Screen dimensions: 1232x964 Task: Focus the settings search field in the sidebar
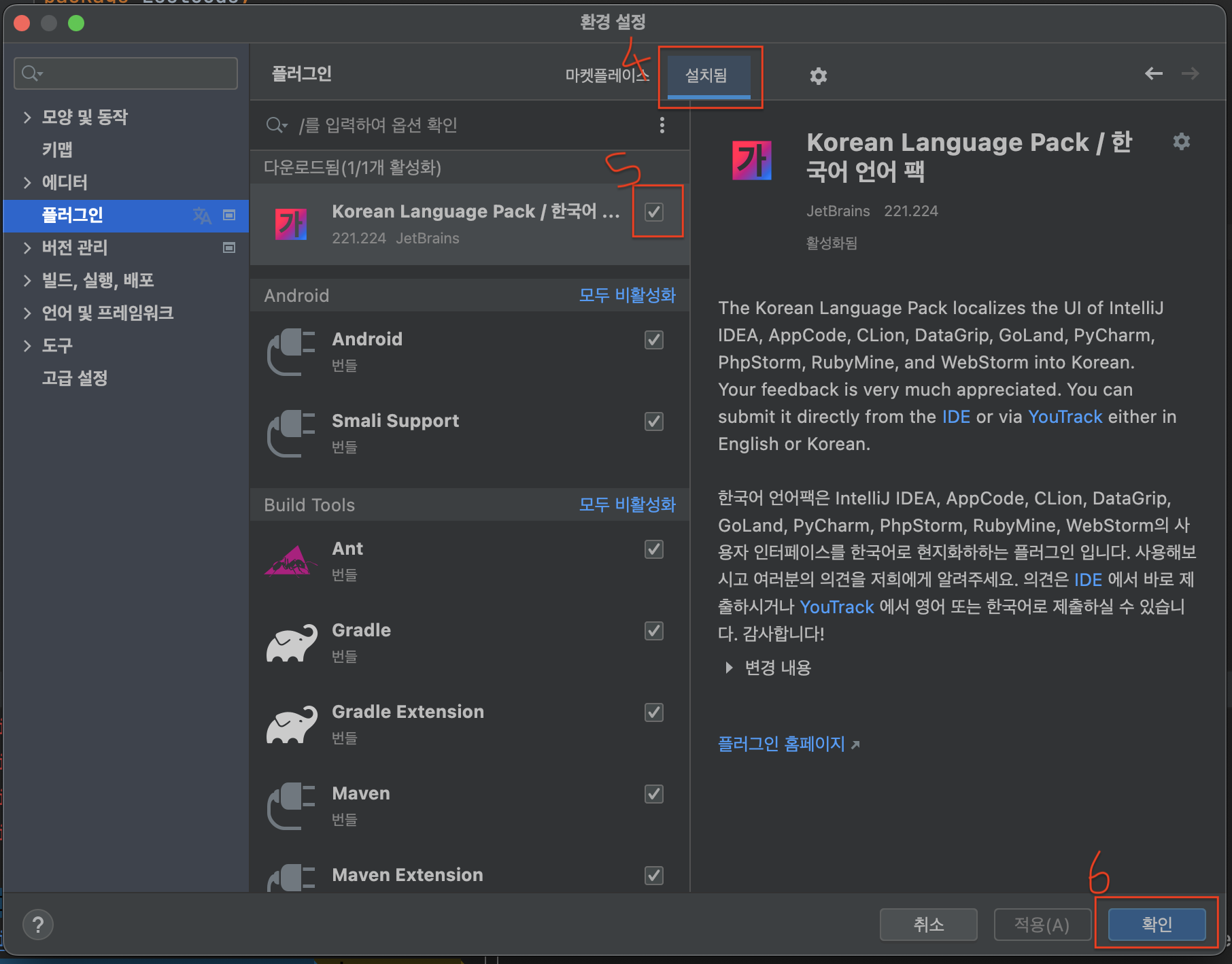126,73
